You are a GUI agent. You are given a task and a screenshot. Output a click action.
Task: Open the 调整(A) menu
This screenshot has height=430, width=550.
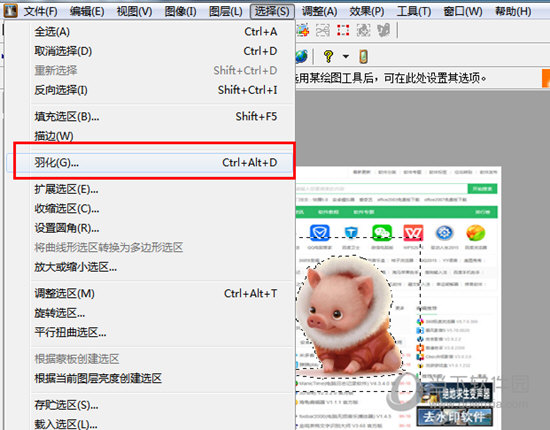click(x=320, y=12)
